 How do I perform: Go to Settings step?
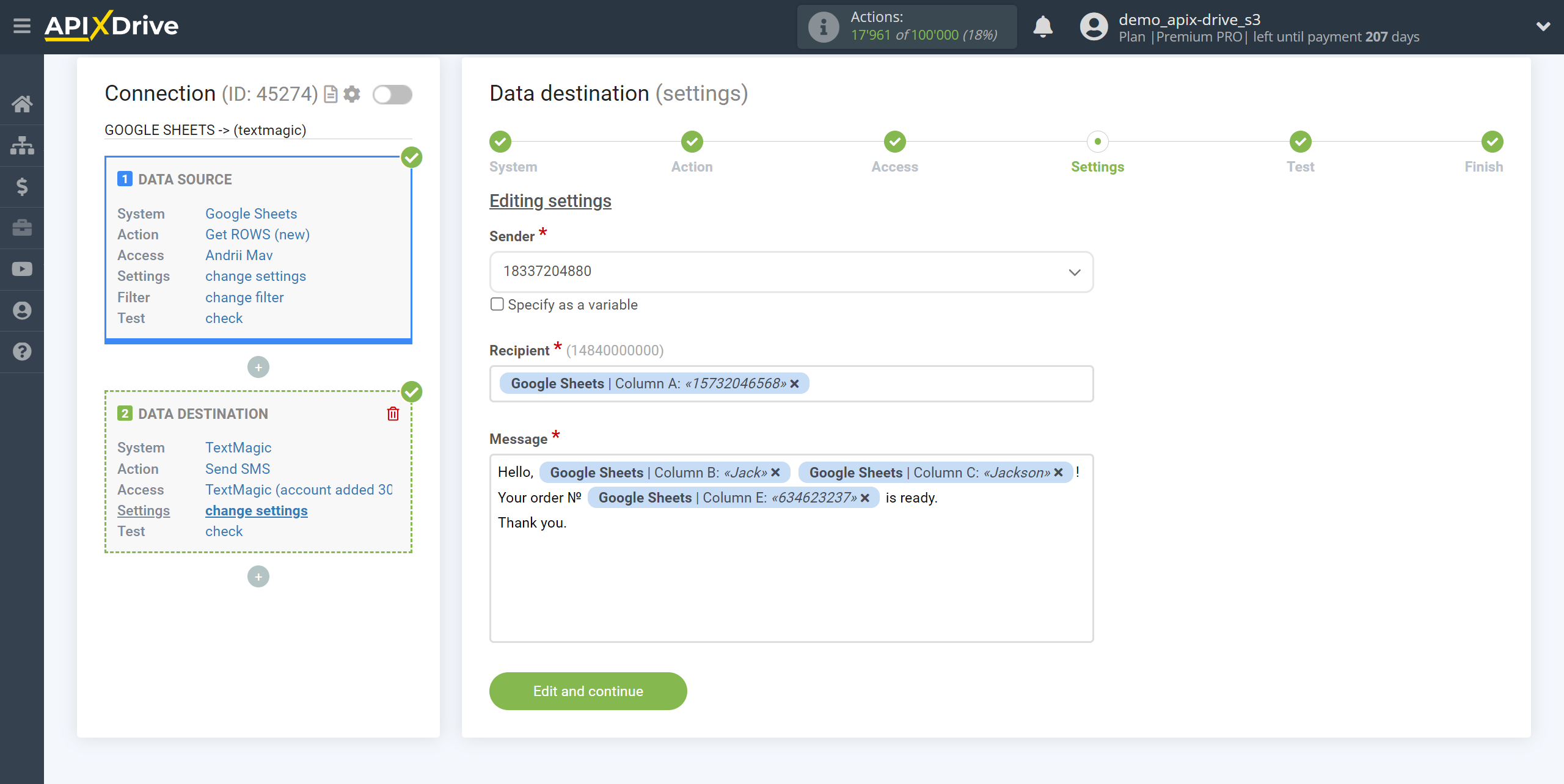coord(1098,142)
